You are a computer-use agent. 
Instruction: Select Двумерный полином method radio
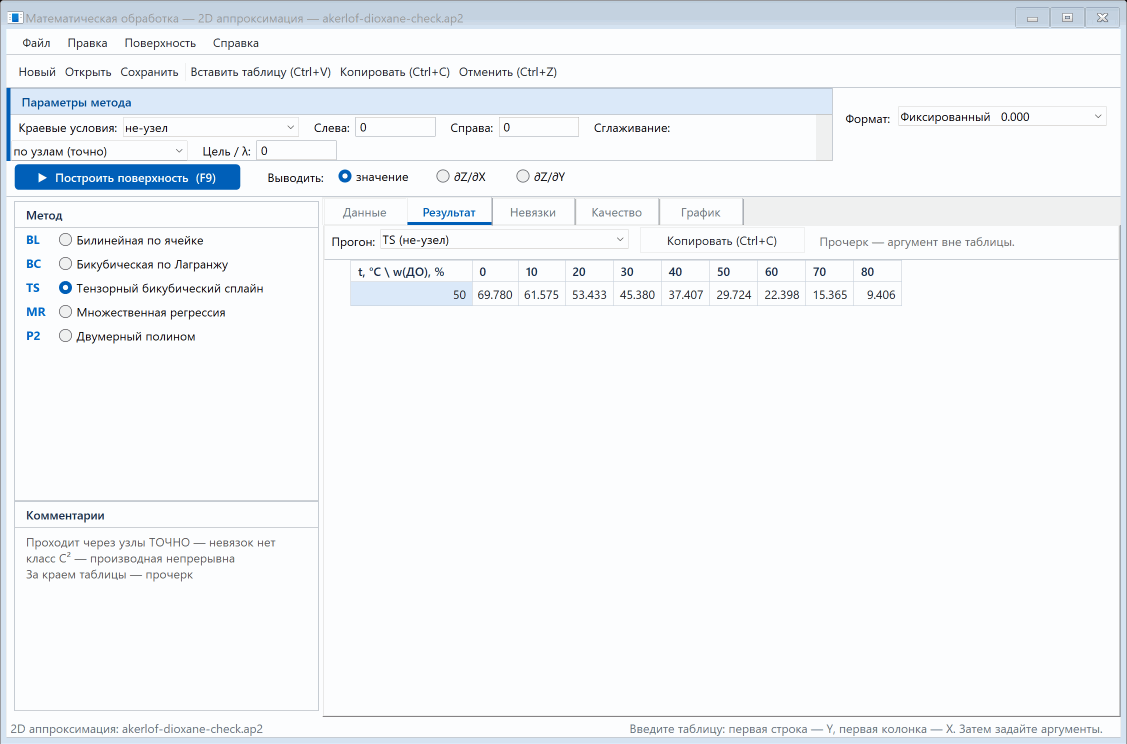pos(126,336)
